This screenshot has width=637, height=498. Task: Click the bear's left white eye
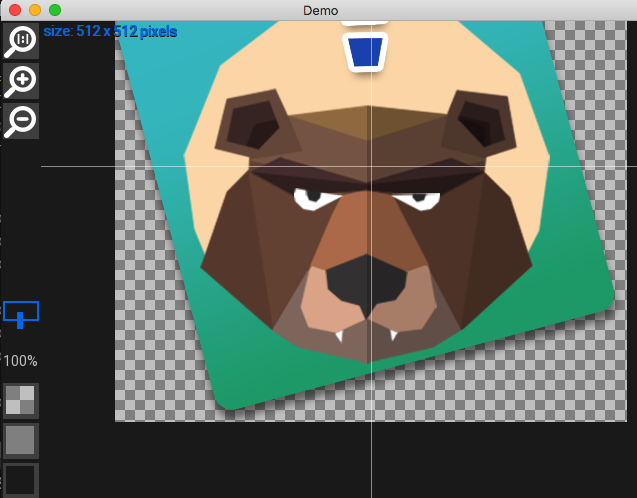tap(317, 197)
